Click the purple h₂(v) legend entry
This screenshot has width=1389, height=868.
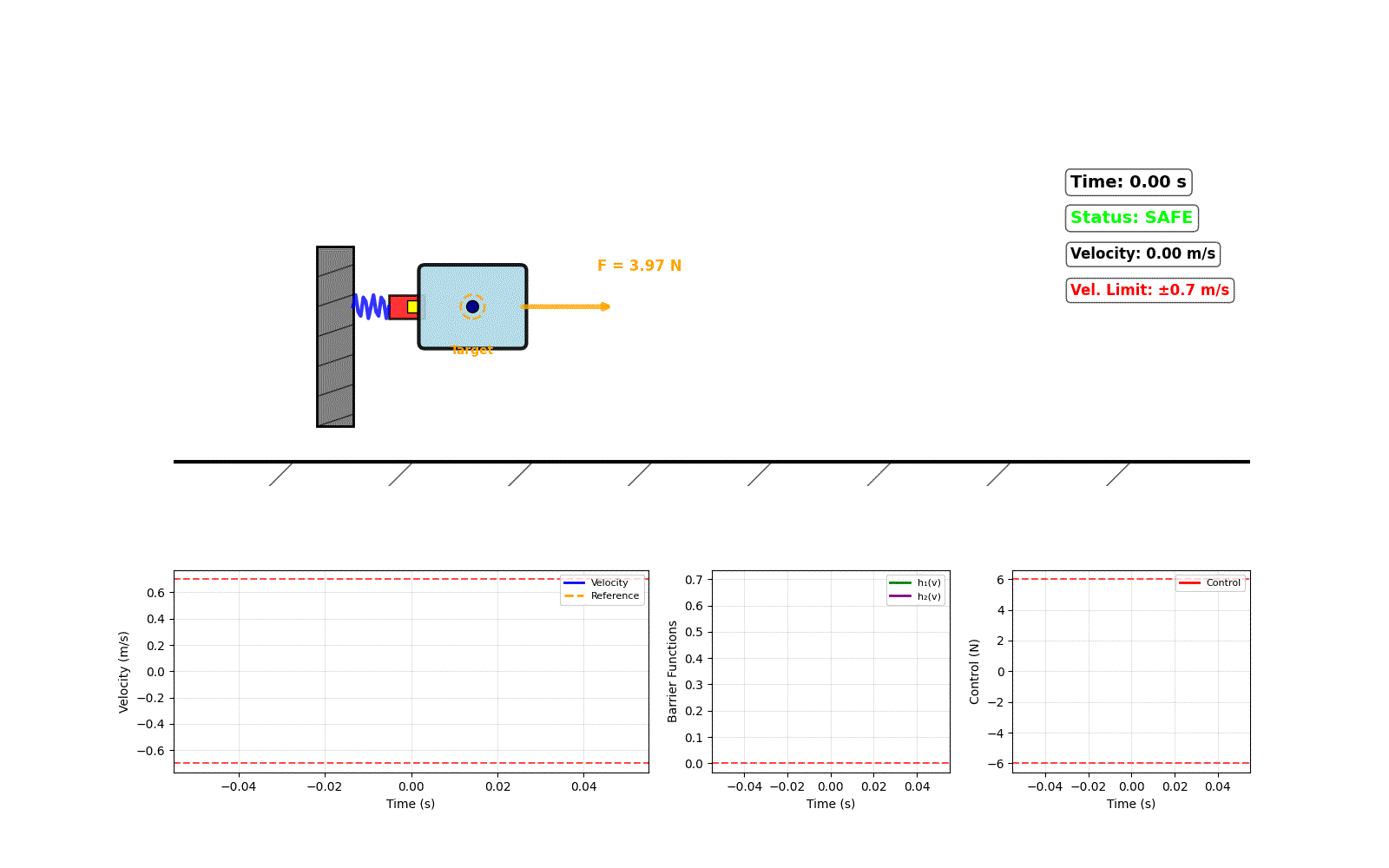point(915,596)
